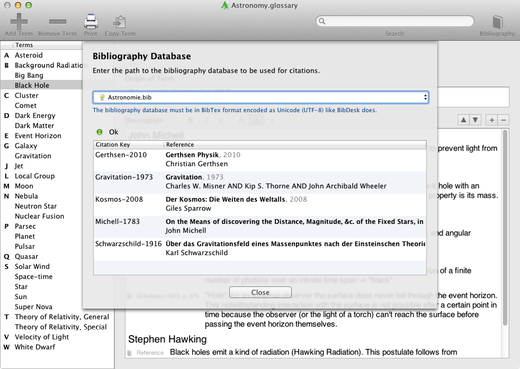This screenshot has width=520, height=369.
Task: Select the Local Group term
Action: (35, 176)
